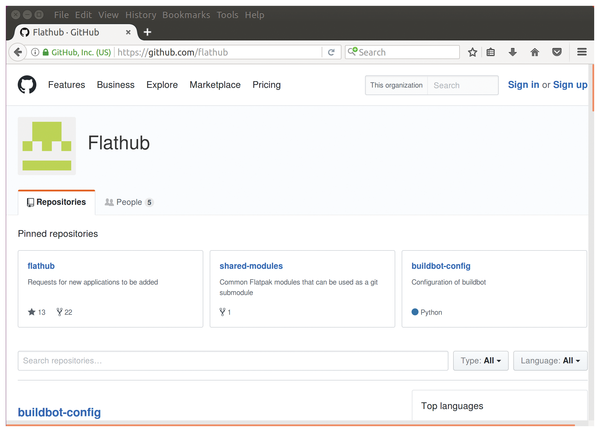Viewport: 600px width, 432px height.
Task: Click the Pricing nav link
Action: tap(266, 85)
